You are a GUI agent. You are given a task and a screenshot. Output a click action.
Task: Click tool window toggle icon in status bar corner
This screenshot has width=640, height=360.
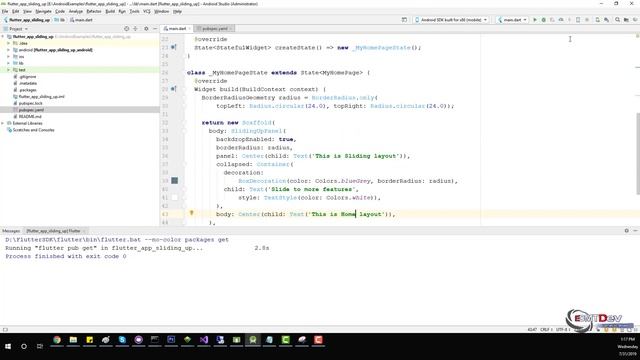[x=5, y=329]
